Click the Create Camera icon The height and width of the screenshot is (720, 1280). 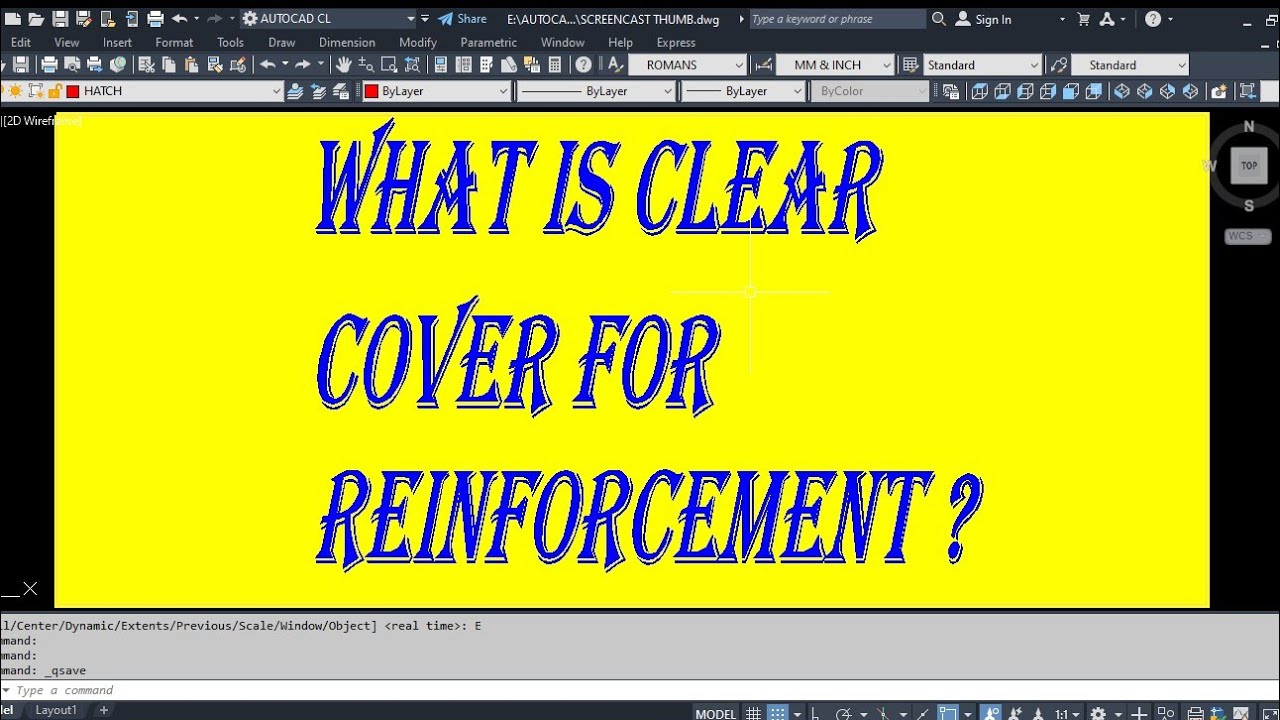tap(1218, 91)
